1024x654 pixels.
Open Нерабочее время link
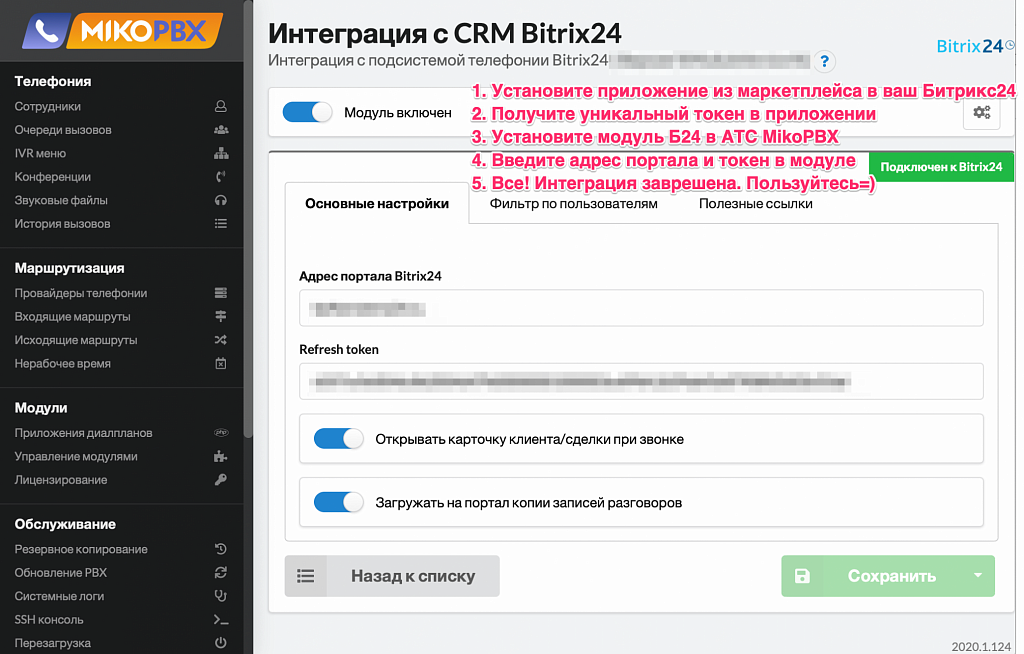click(62, 363)
